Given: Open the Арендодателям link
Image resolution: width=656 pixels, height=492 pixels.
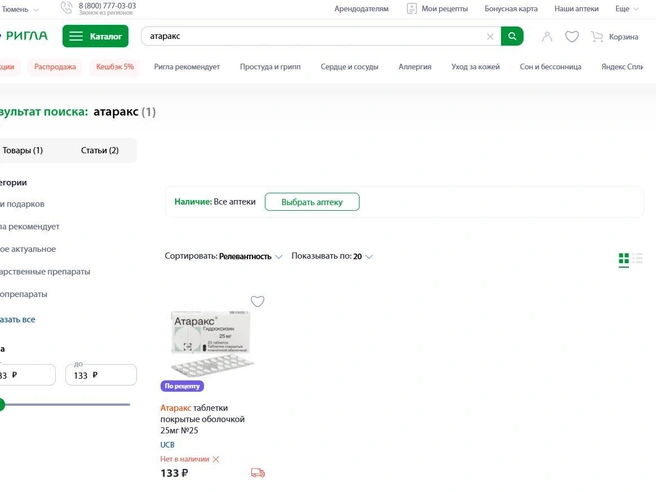Looking at the screenshot, I should (361, 9).
